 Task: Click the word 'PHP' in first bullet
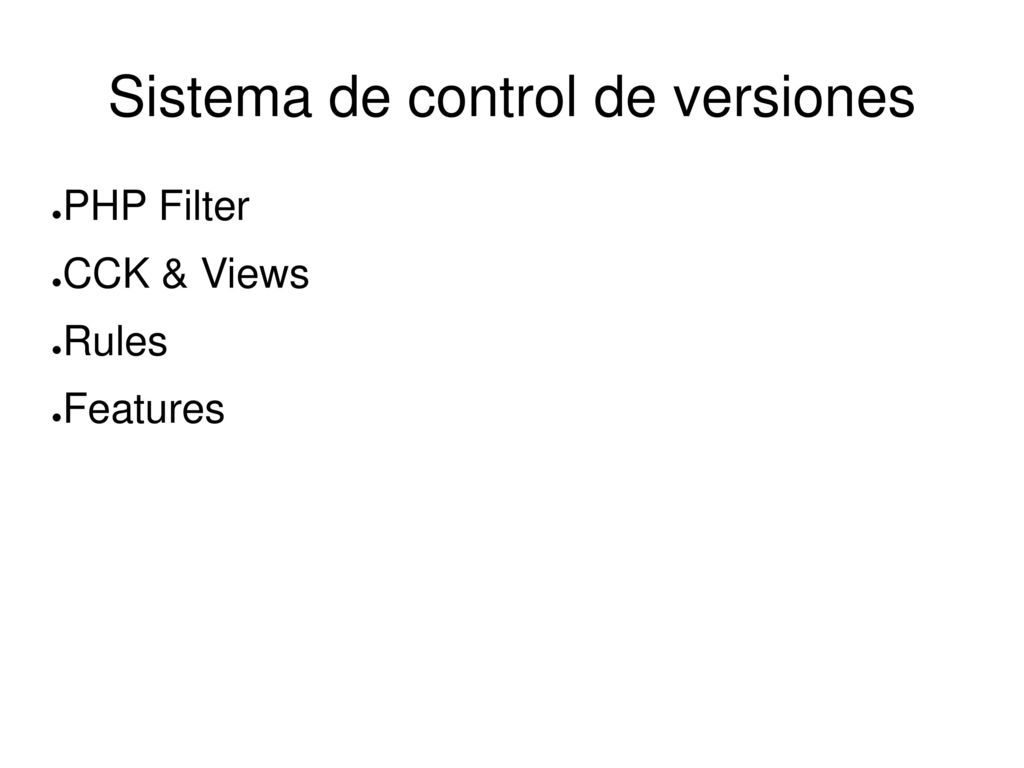click(104, 206)
